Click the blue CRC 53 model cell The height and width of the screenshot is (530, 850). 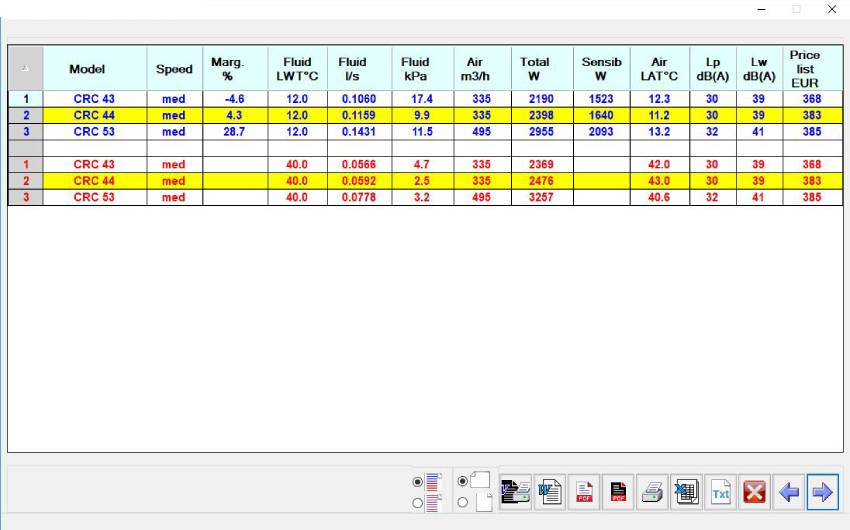pyautogui.click(x=95, y=132)
